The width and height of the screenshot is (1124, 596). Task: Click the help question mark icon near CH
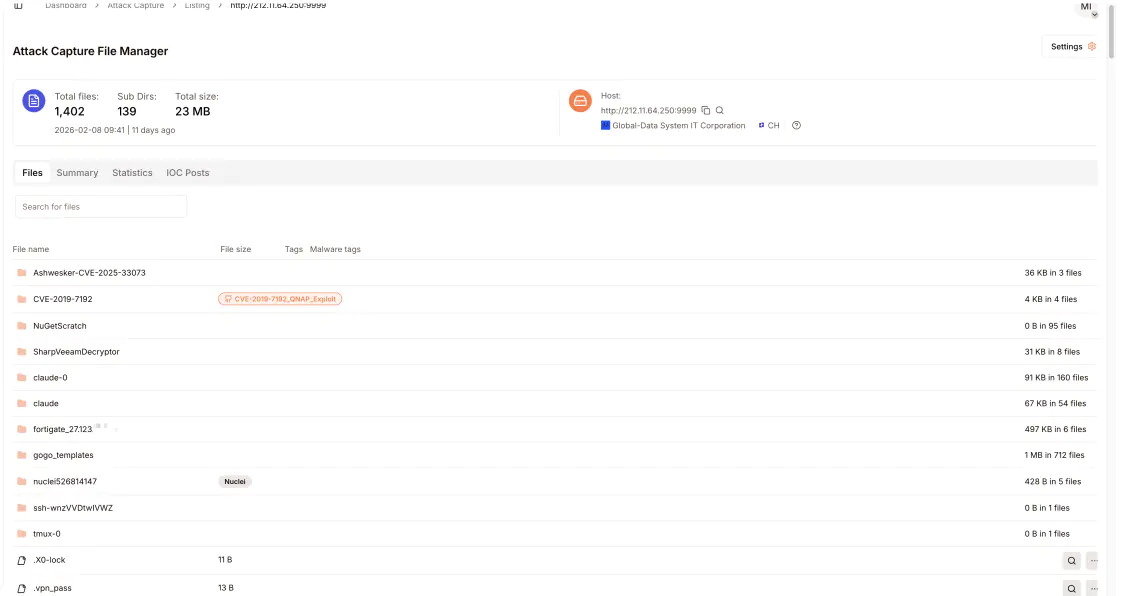[x=796, y=126]
